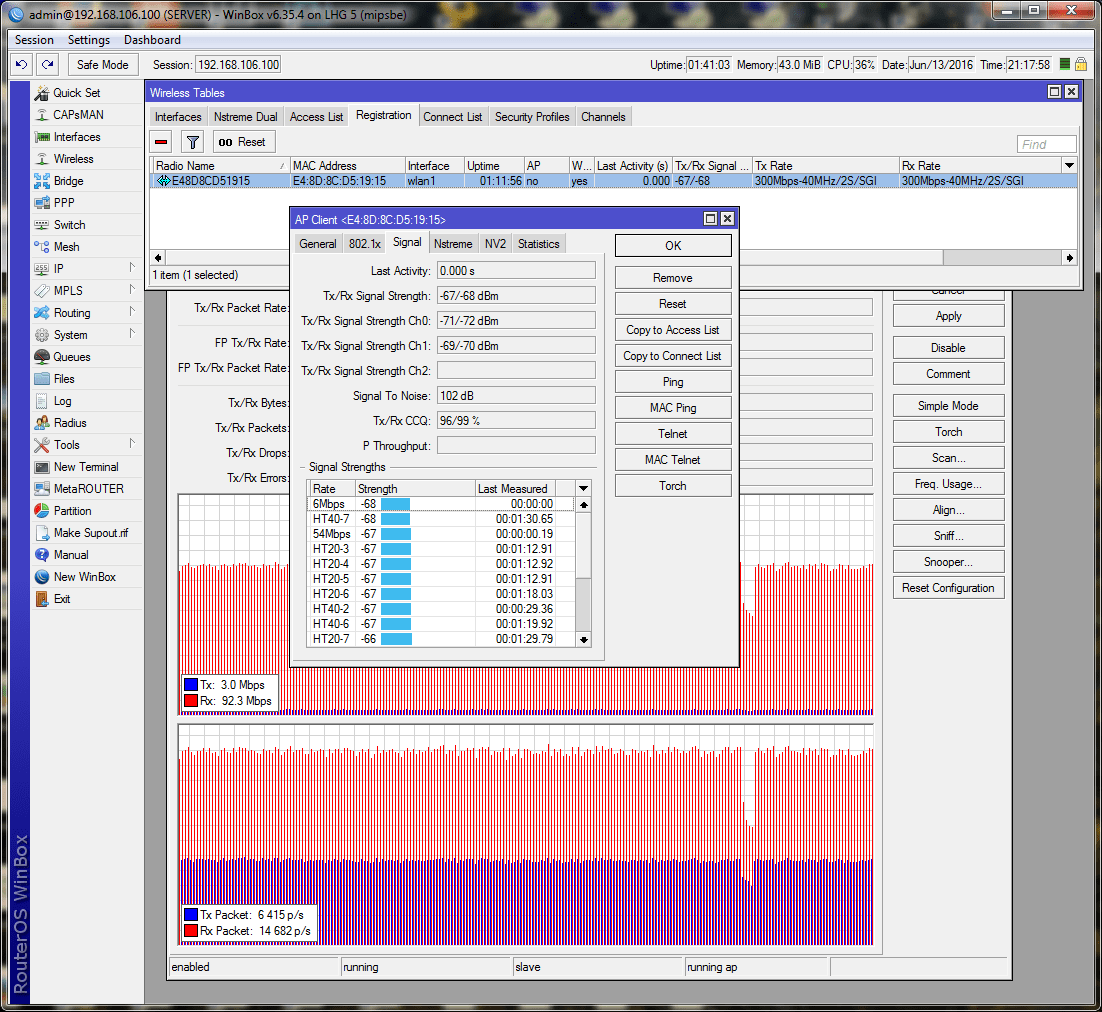Viewport: 1102px width, 1012px height.
Task: Switch to the Nstreme tab
Action: click(453, 244)
